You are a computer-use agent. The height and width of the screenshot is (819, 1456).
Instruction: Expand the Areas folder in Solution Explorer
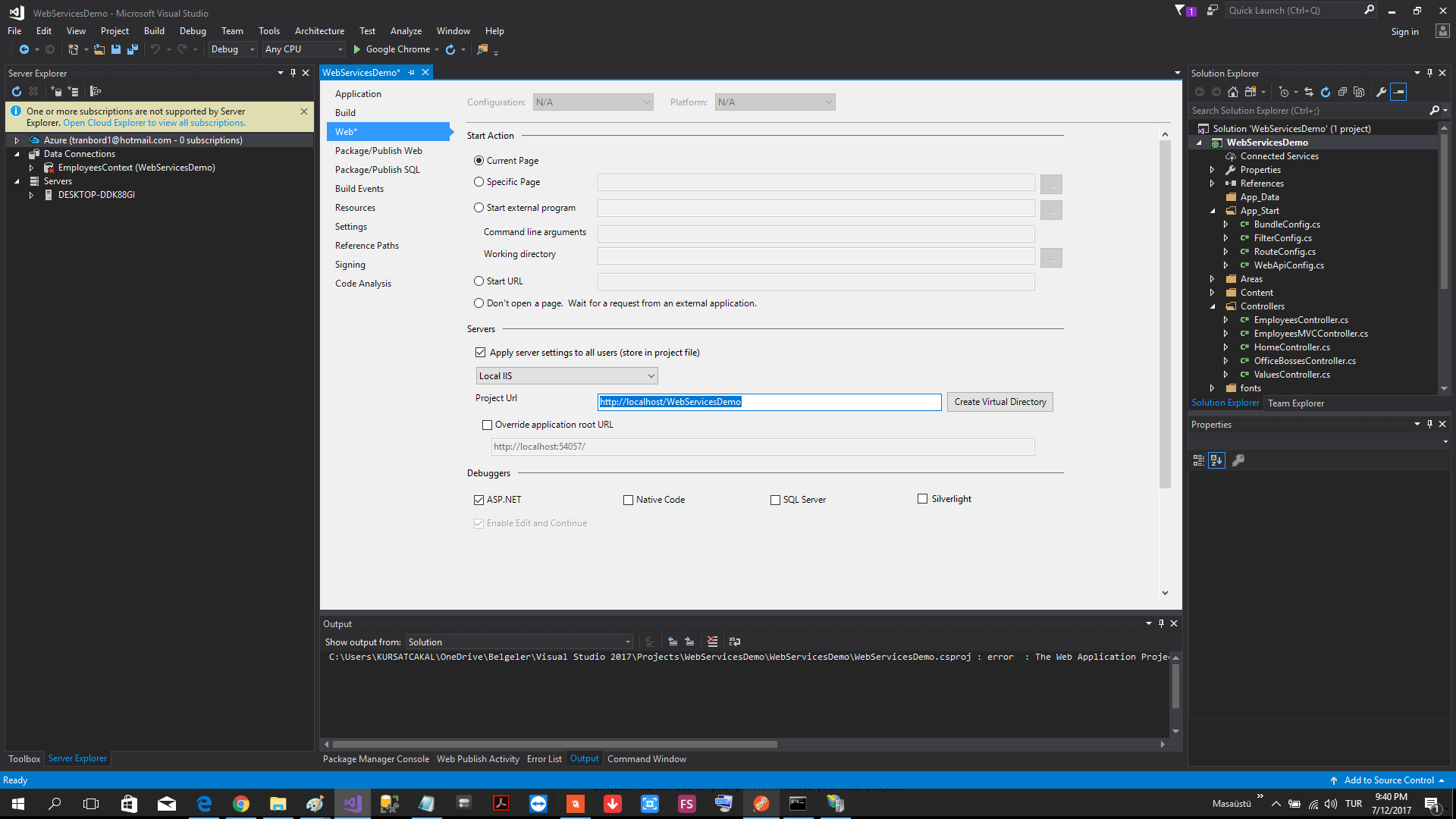pos(1212,279)
